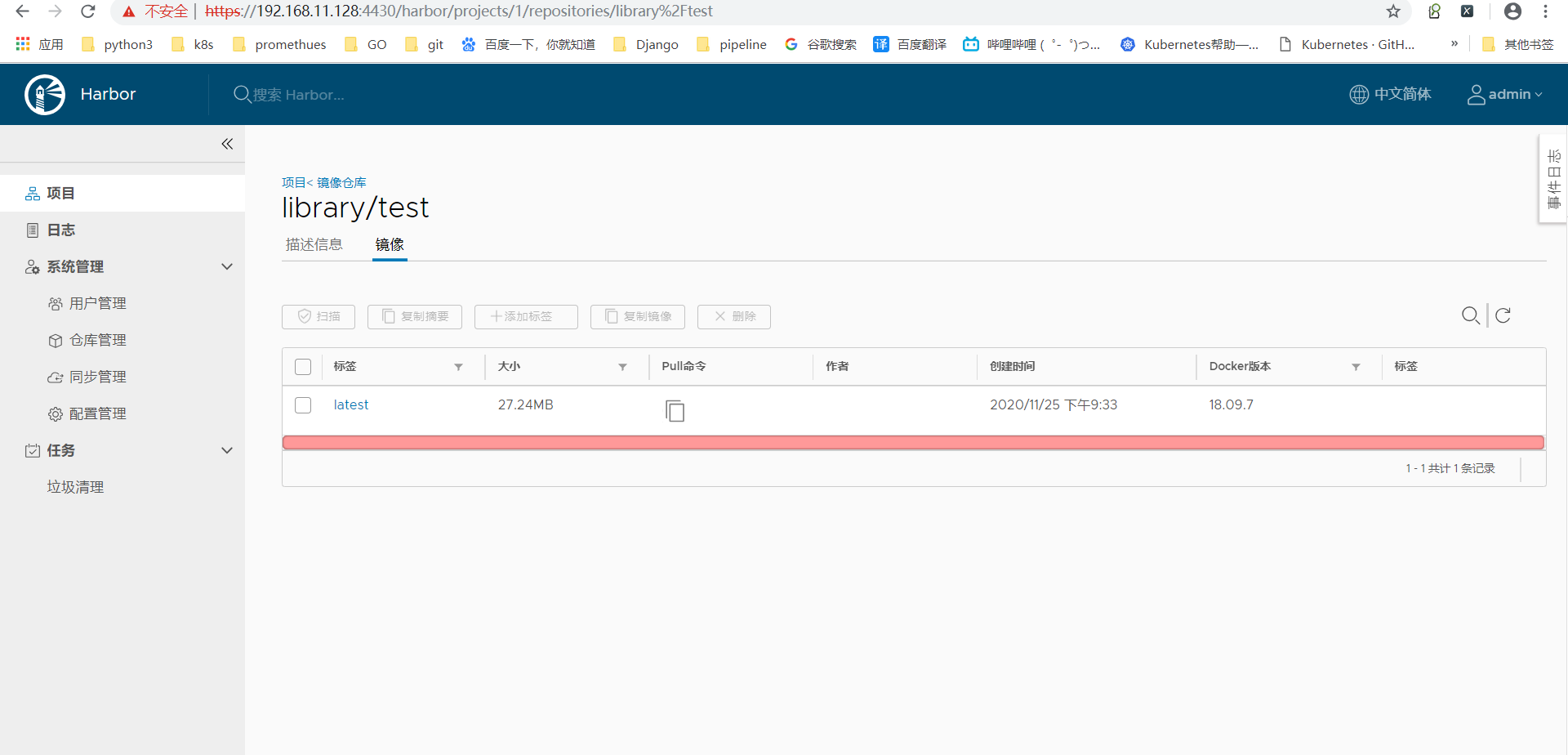Refresh the image list with the refresh icon

coord(1503,315)
